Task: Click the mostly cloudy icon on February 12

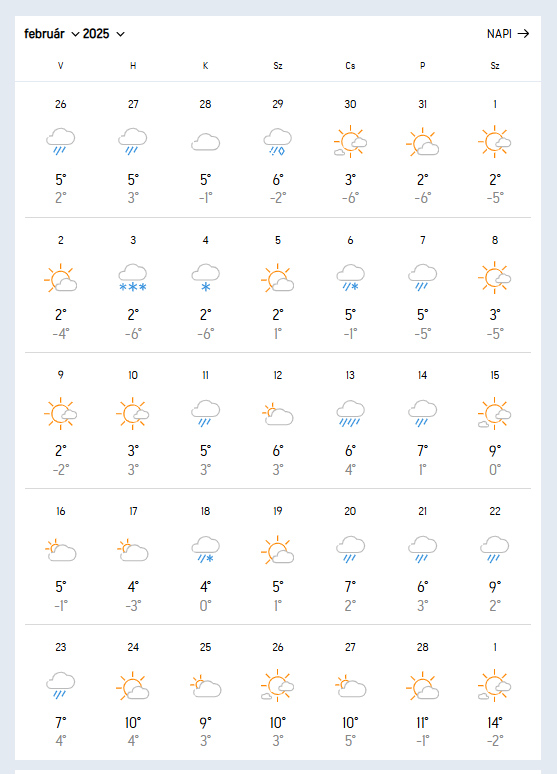Action: click(278, 414)
